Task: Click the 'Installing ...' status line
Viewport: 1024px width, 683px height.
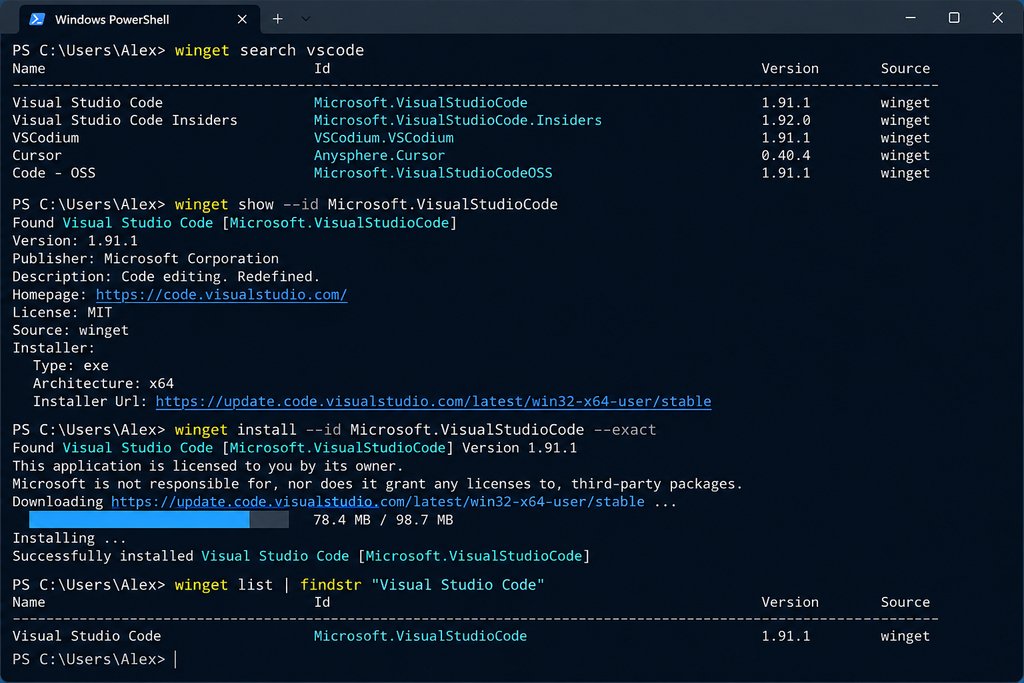Action: pos(69,538)
